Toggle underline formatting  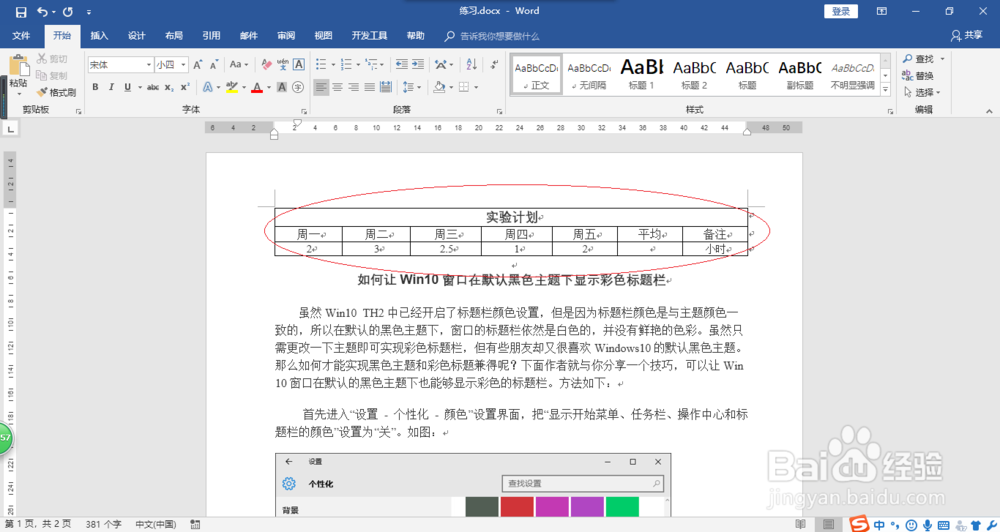(127, 87)
